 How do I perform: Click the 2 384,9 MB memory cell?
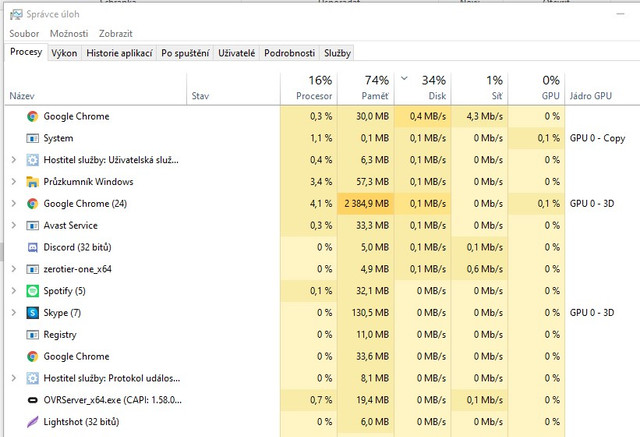366,204
